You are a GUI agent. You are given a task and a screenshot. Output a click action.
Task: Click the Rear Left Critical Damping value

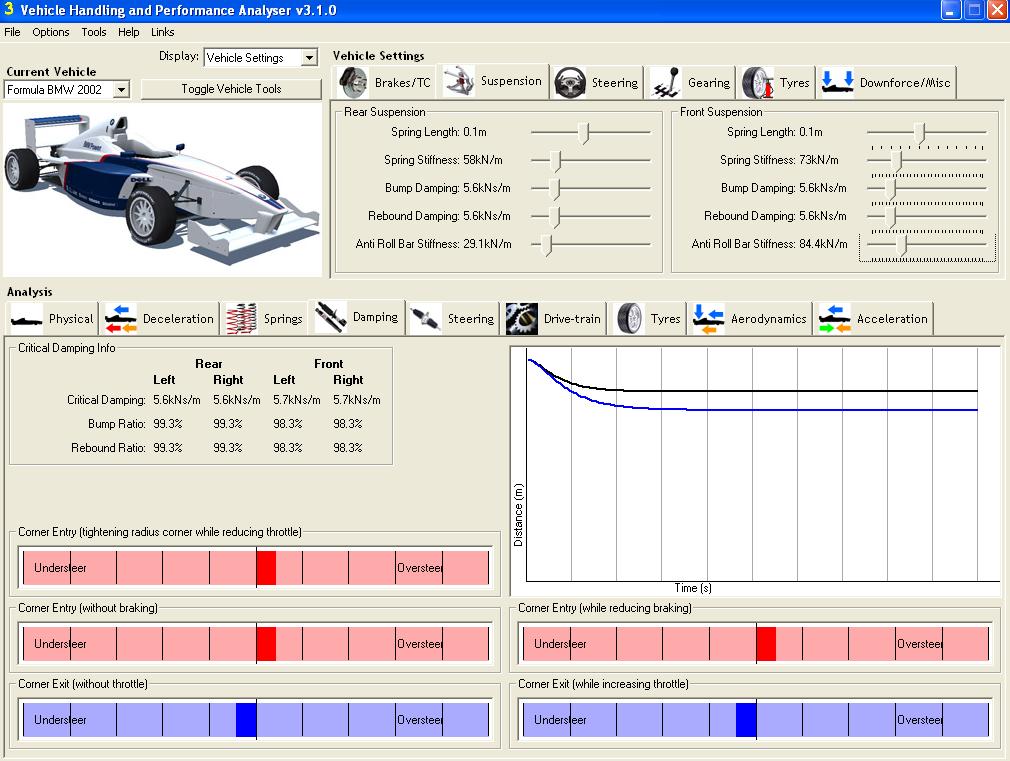point(176,400)
